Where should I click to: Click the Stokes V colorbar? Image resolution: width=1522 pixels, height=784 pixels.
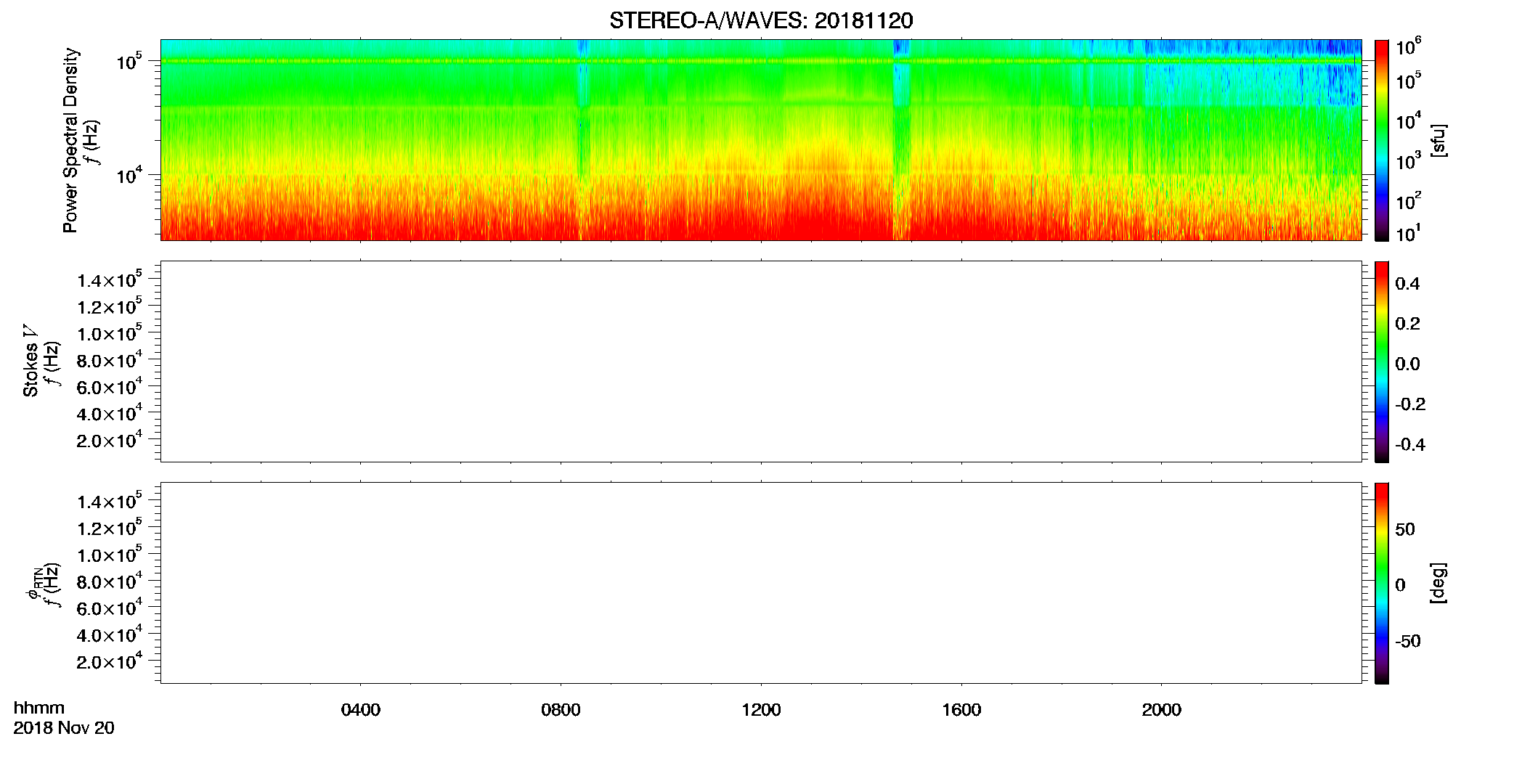pos(1382,362)
